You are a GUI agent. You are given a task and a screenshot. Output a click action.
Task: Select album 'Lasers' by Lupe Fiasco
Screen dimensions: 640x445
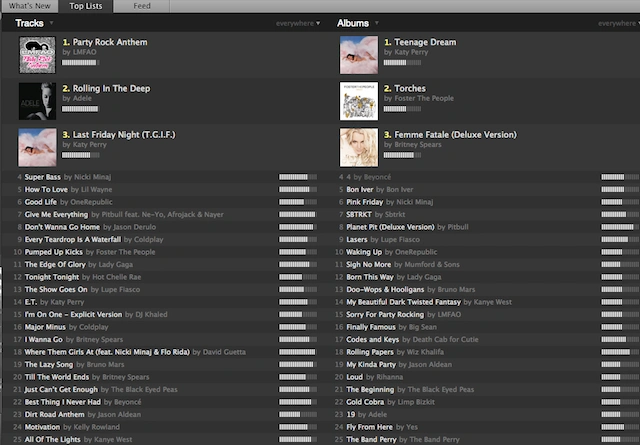point(357,240)
